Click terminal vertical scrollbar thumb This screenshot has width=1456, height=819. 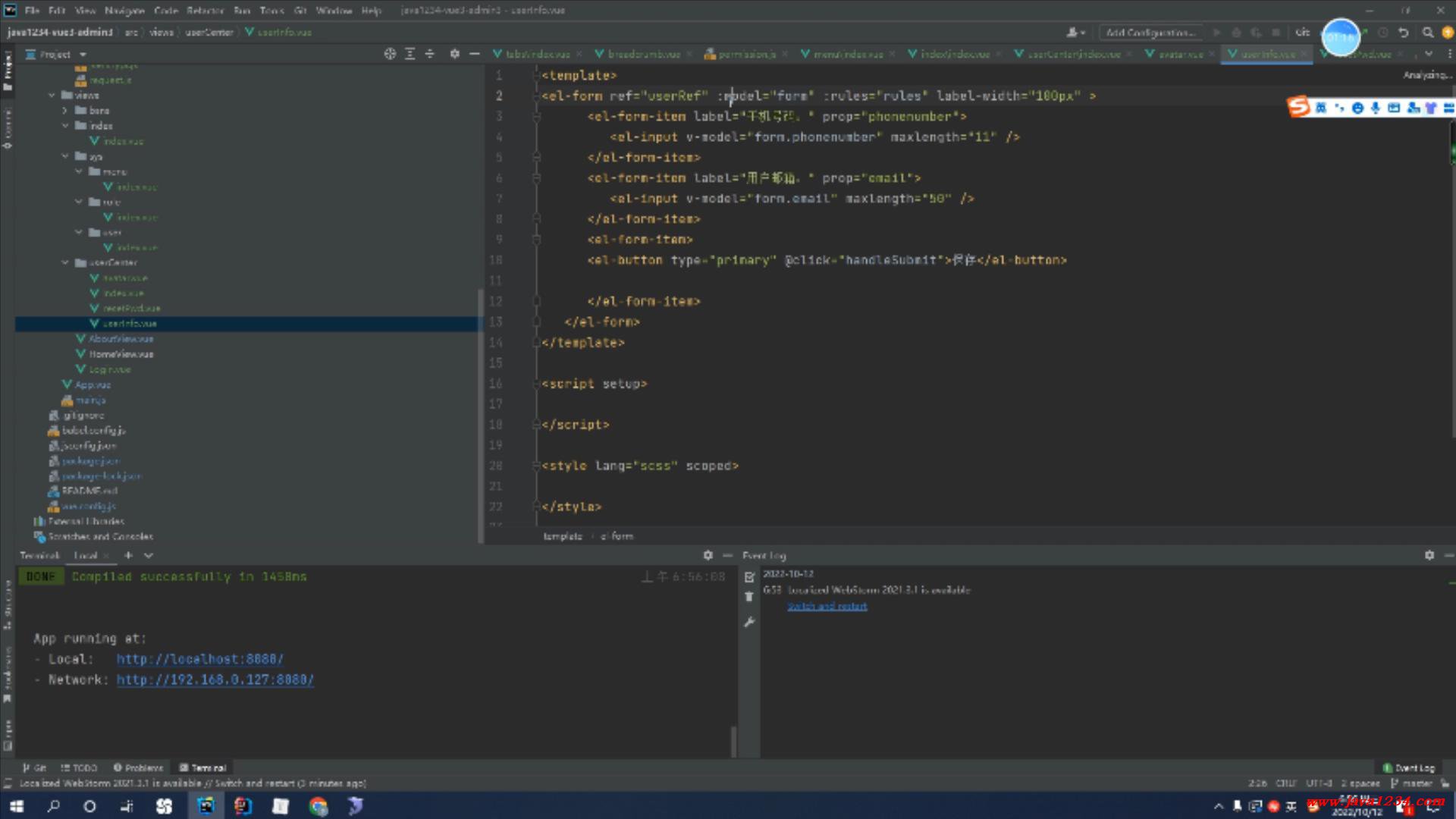click(733, 742)
